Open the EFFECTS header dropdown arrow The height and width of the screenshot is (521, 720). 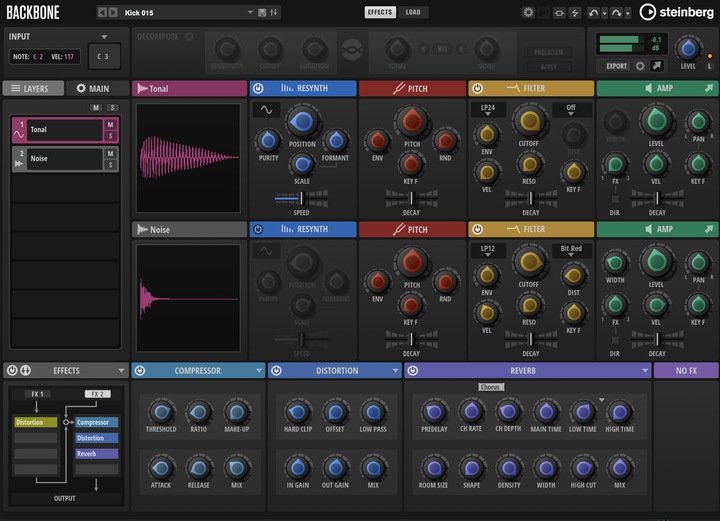click(121, 370)
